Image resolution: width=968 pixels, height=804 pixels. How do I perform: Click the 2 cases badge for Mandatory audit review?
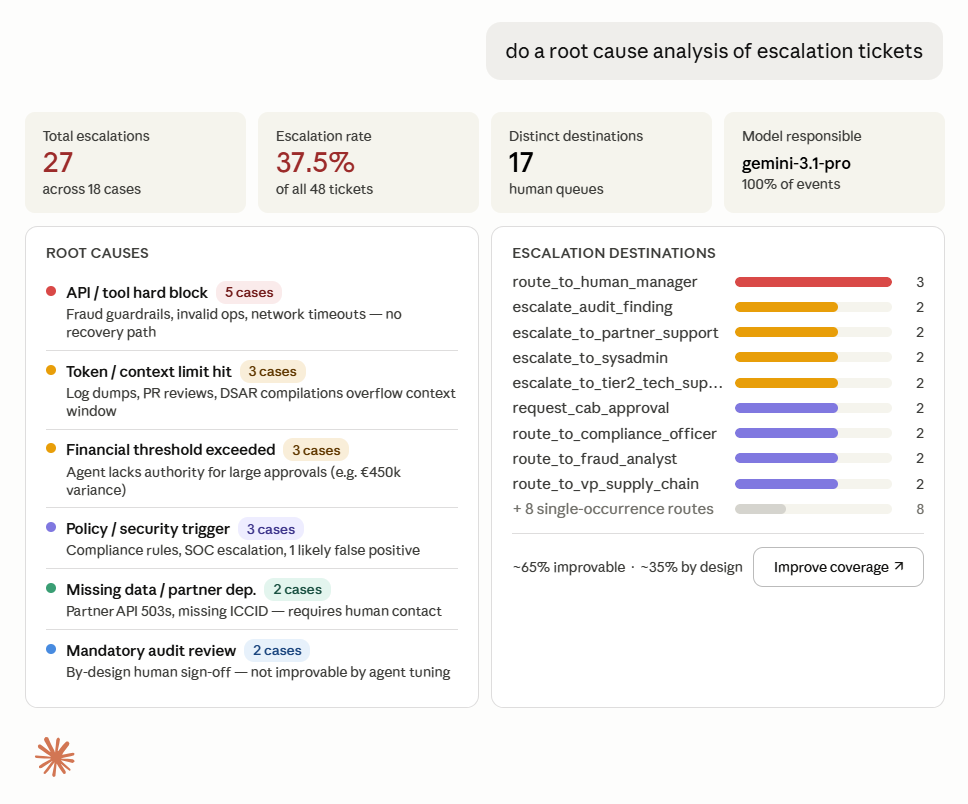pyautogui.click(x=277, y=651)
